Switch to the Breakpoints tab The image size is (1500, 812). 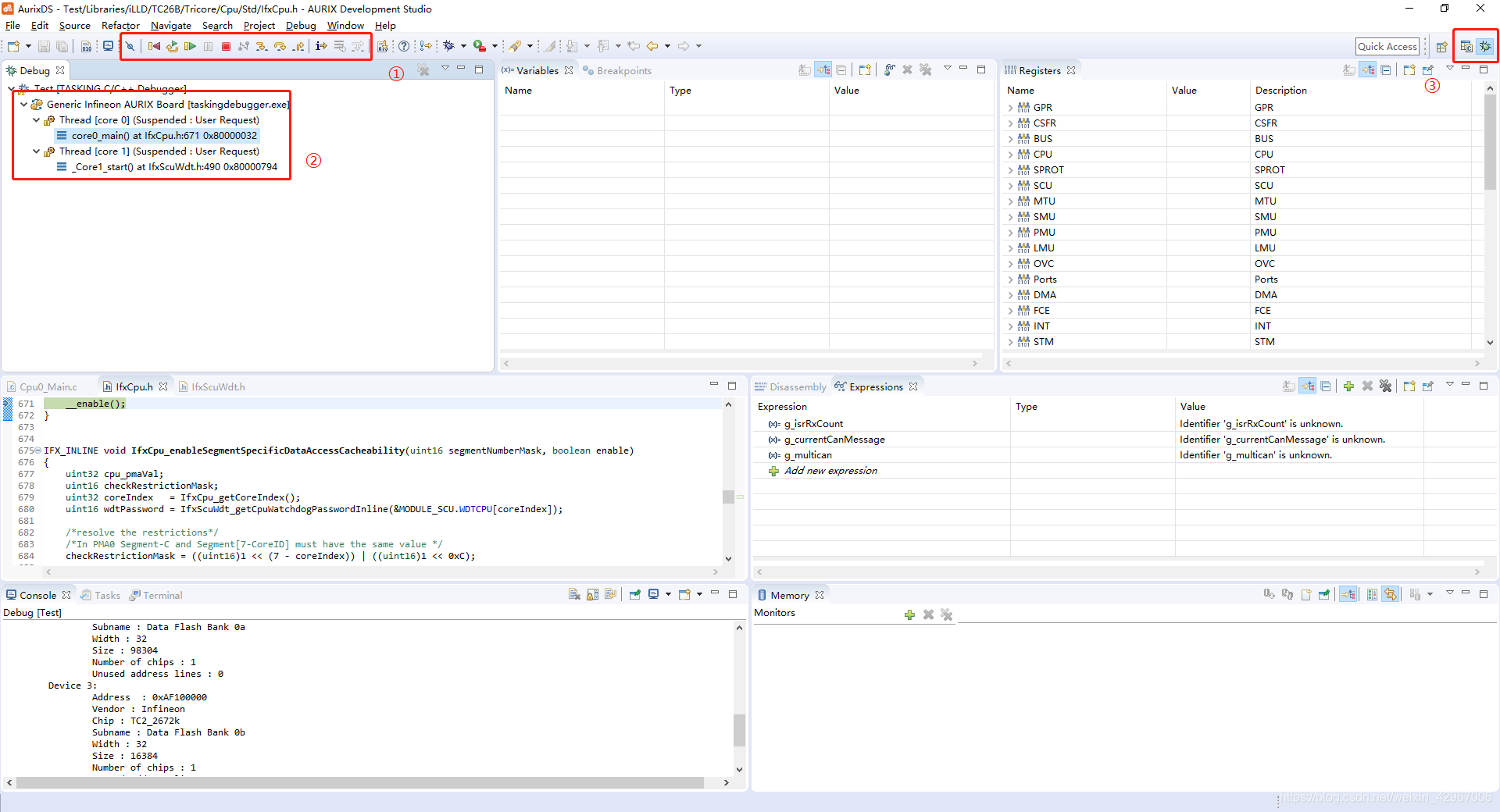[x=617, y=70]
